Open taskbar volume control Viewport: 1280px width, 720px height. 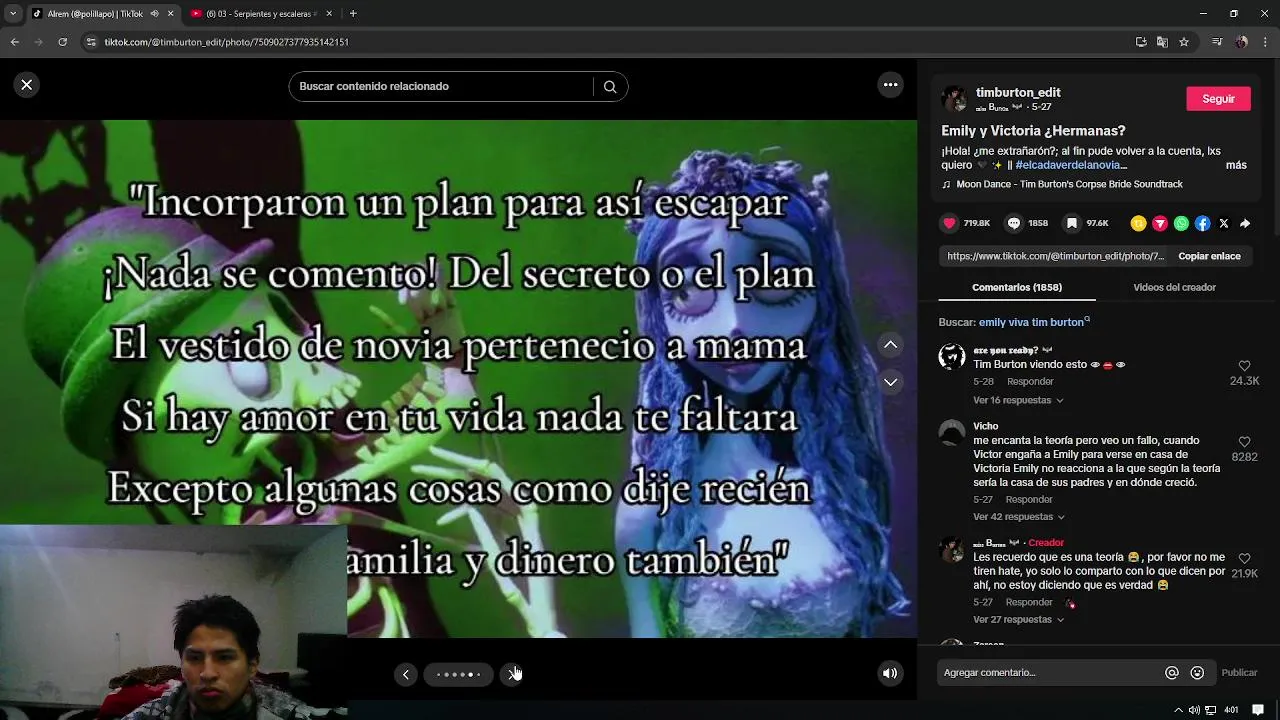(1195, 710)
